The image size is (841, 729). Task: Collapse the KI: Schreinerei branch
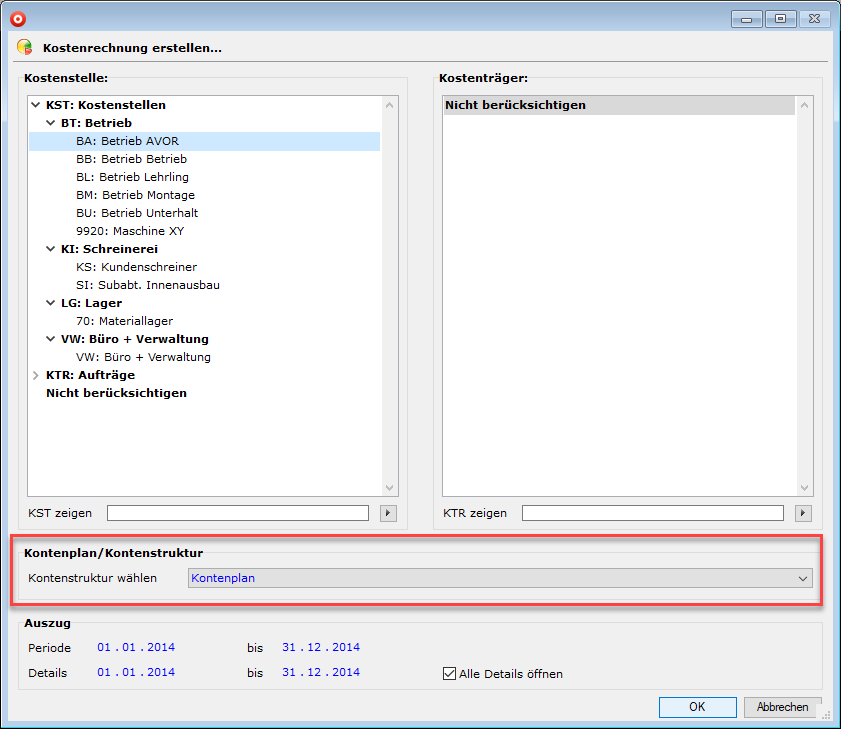51,249
